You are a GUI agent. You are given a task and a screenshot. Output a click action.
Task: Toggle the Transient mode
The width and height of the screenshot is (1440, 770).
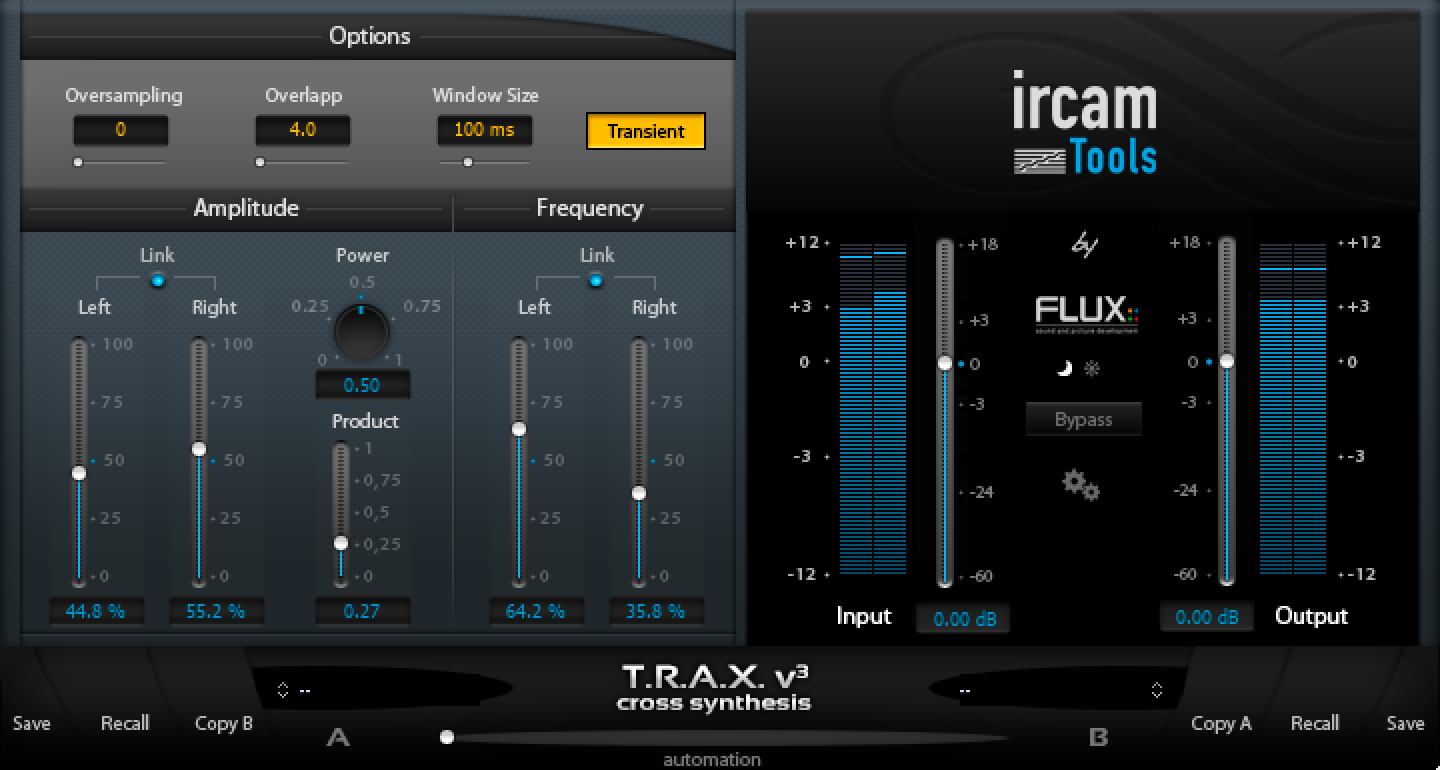click(645, 131)
